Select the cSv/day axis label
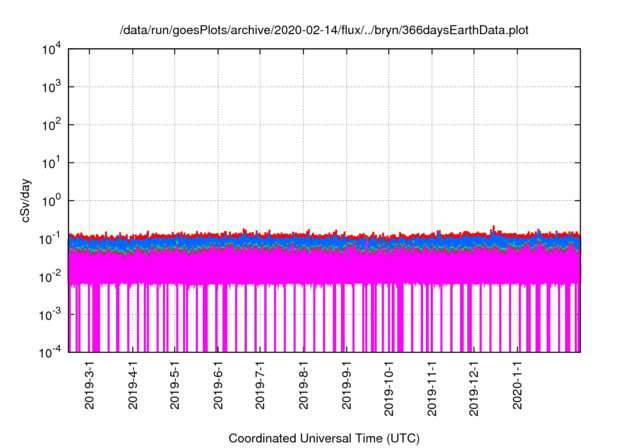 [x=26, y=200]
